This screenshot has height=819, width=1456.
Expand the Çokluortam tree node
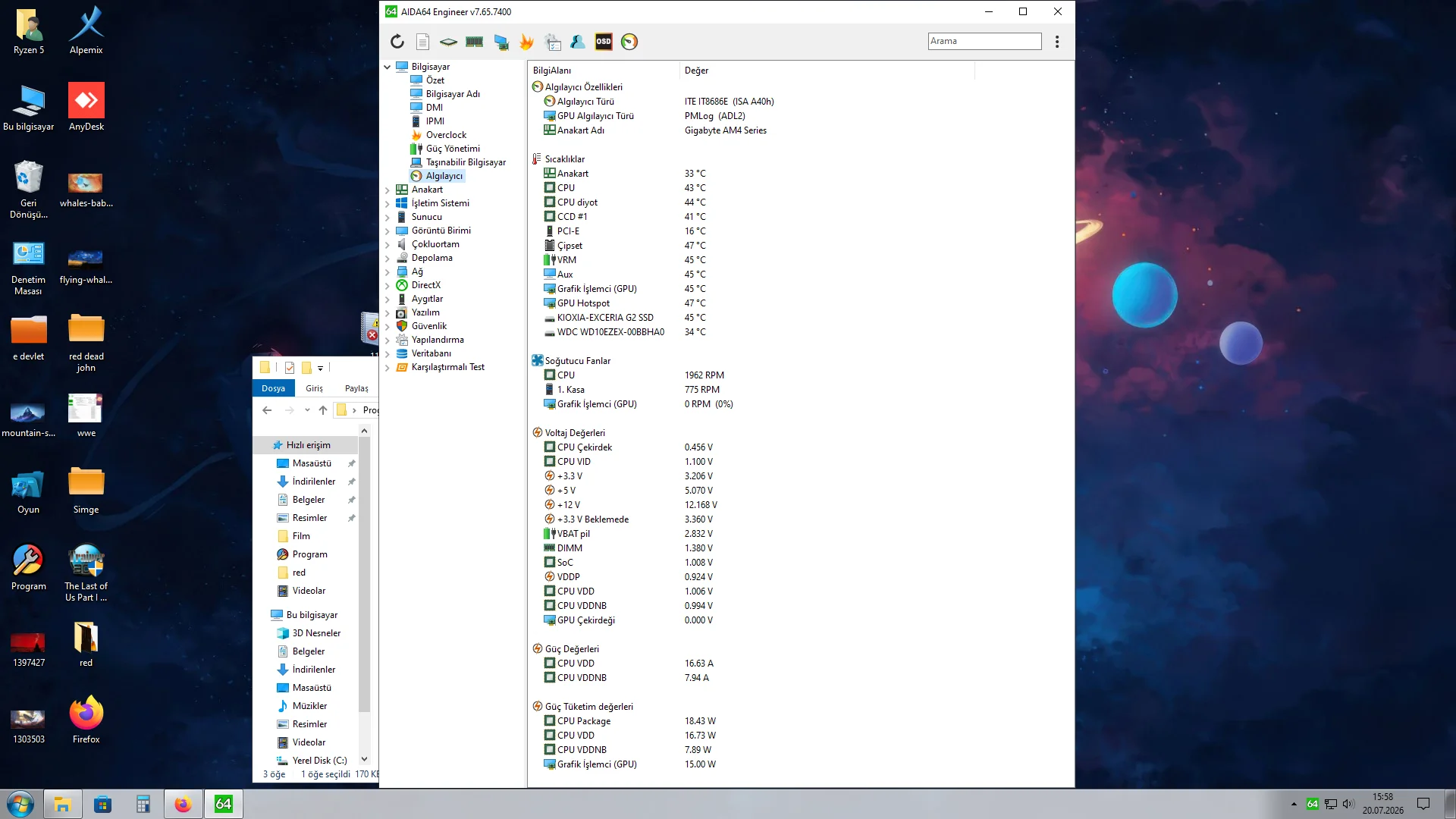click(x=388, y=244)
